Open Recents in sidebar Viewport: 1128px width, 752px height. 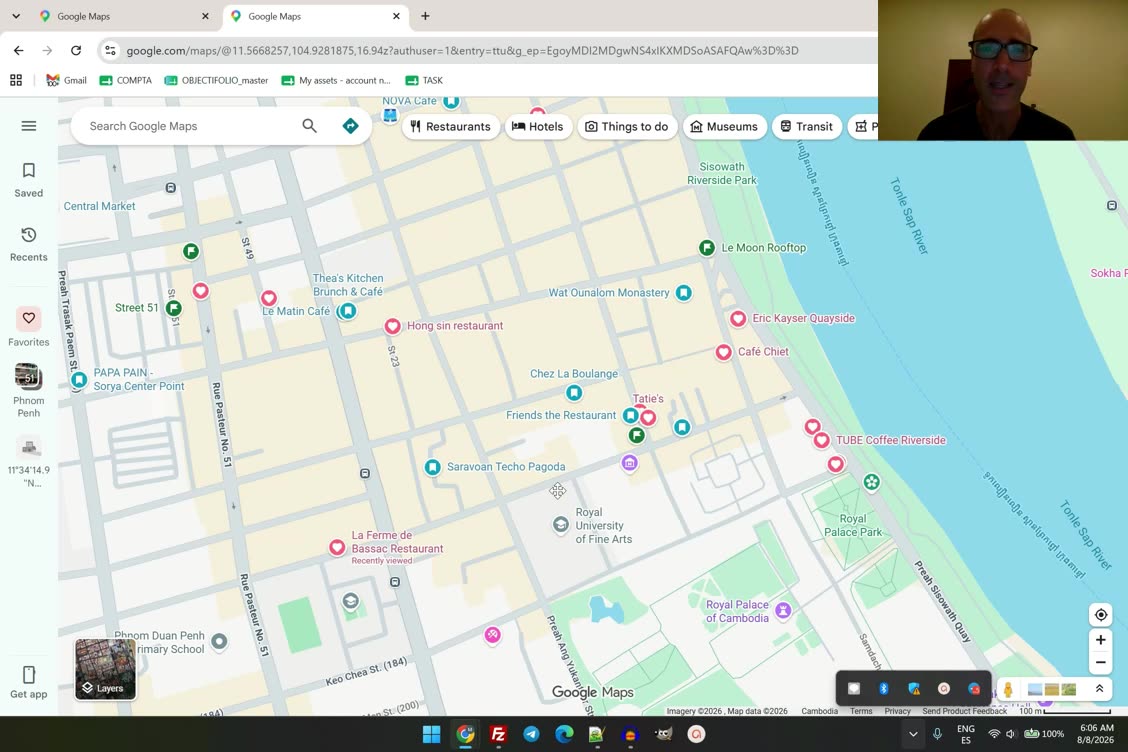(29, 244)
